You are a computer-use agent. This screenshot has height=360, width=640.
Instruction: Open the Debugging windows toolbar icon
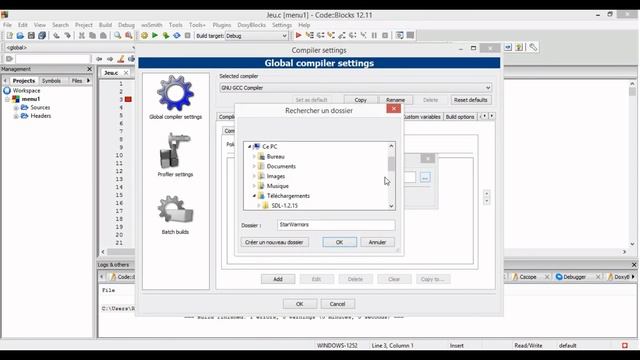[x=400, y=36]
